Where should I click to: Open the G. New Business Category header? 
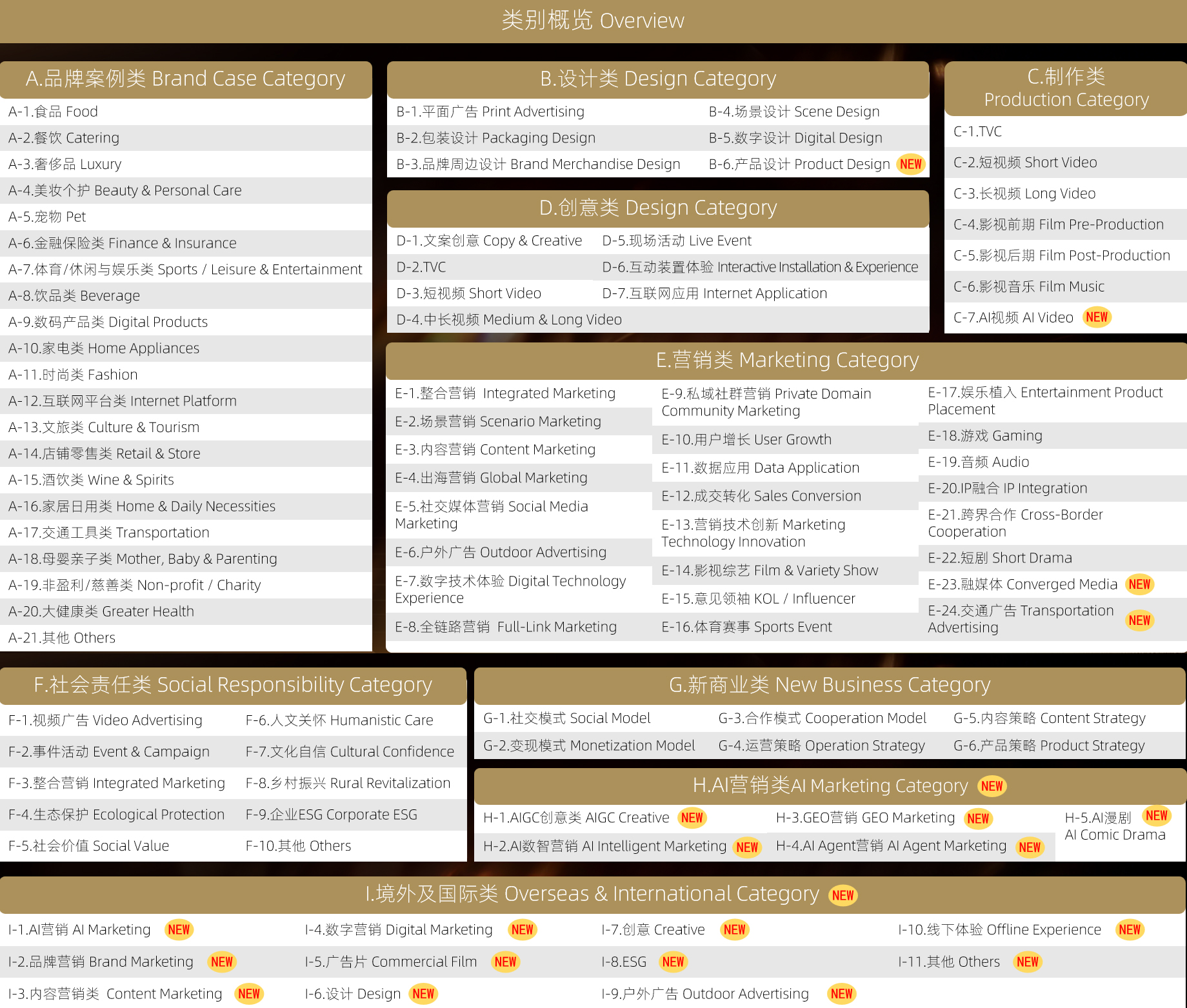pos(829,685)
